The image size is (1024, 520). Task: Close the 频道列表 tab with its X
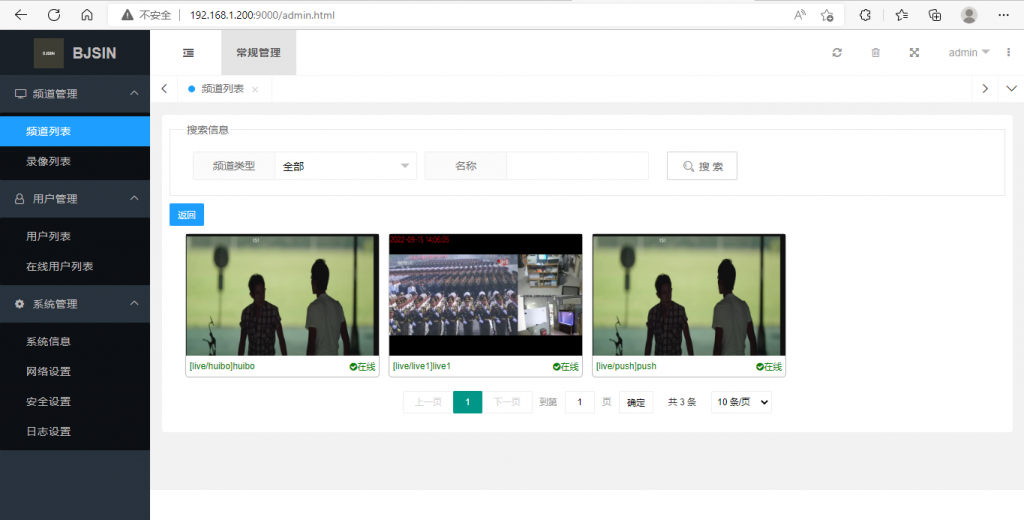(x=255, y=89)
